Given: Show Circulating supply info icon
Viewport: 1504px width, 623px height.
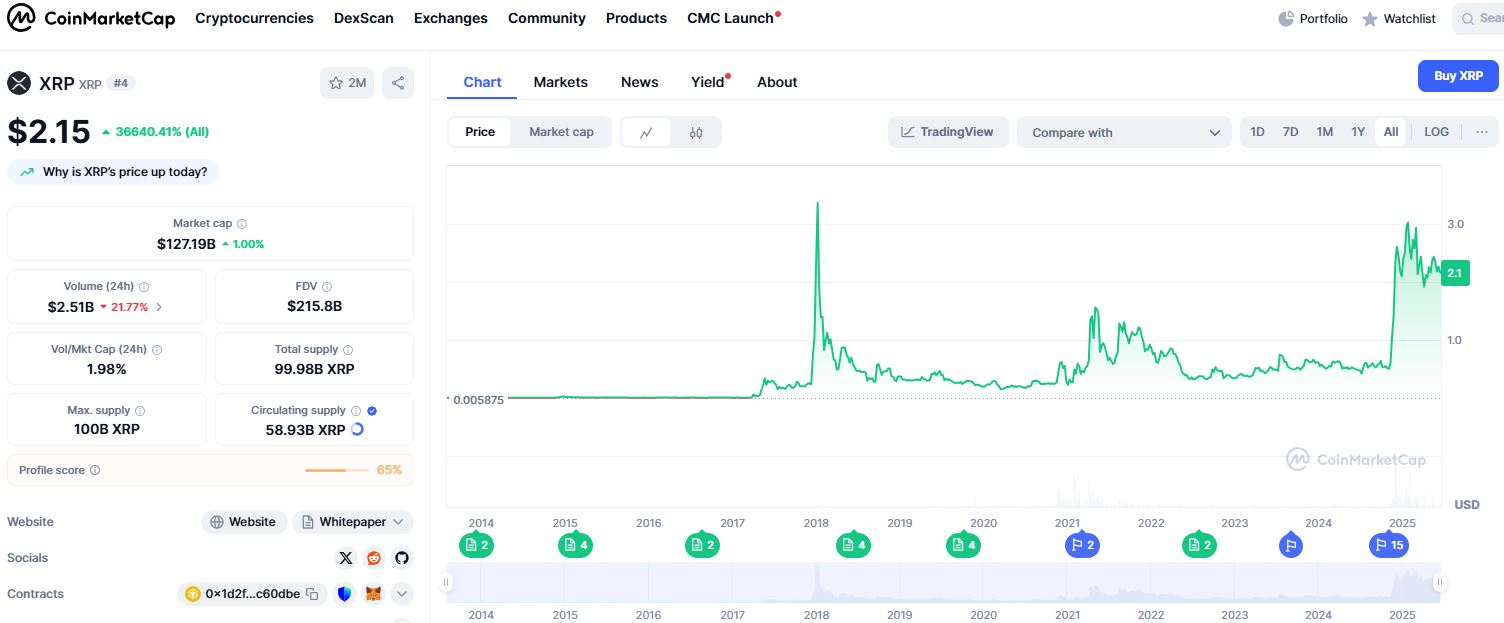Looking at the screenshot, I should (355, 411).
